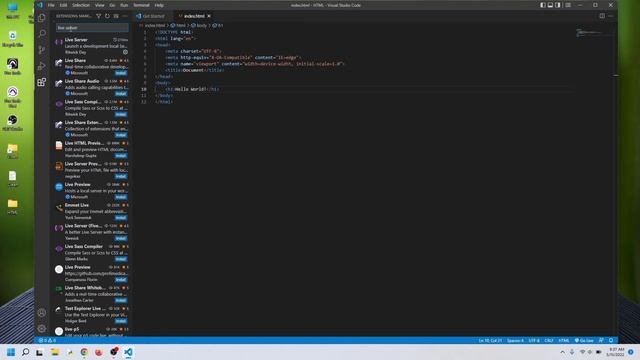Split the editor to the right
The width and height of the screenshot is (640, 360).
tap(602, 16)
